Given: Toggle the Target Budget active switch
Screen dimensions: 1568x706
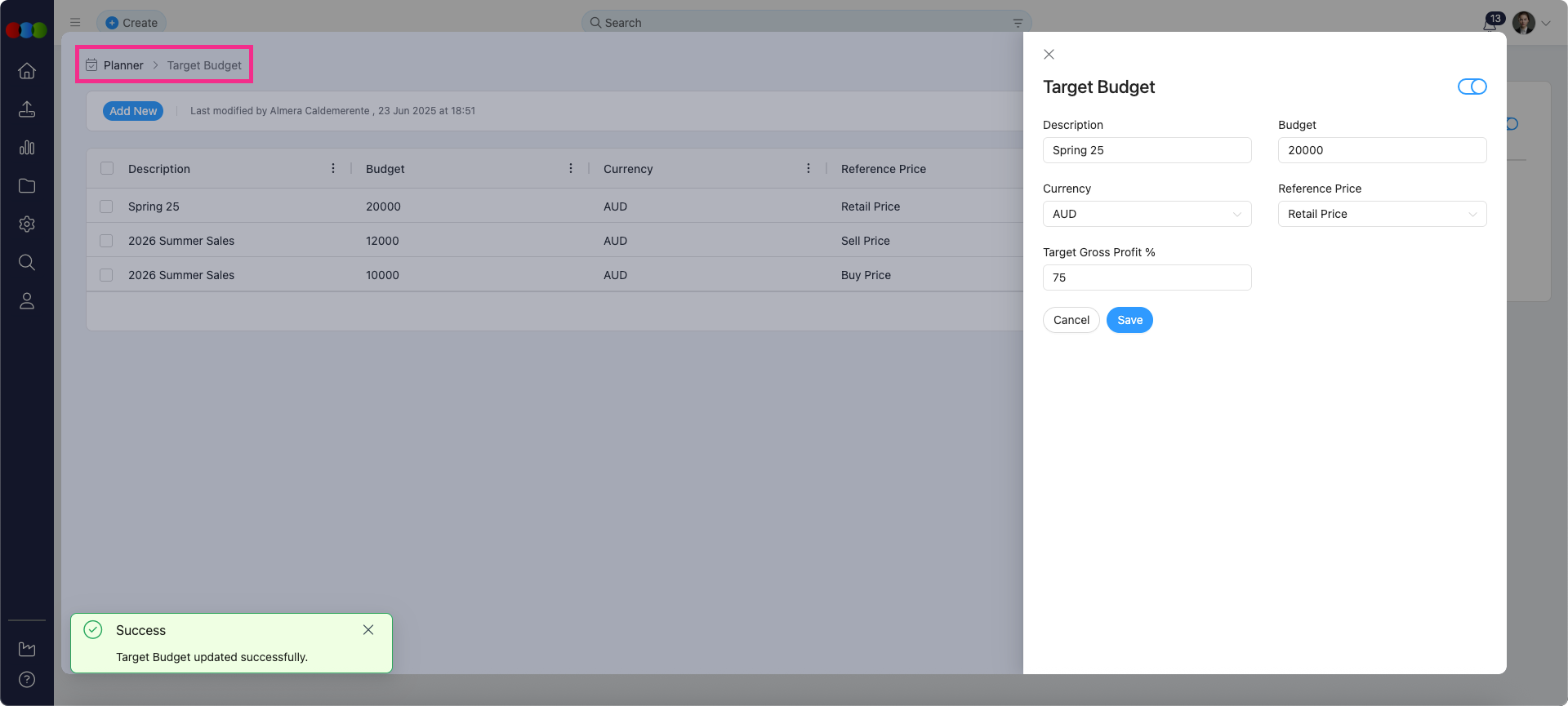Looking at the screenshot, I should (1472, 87).
